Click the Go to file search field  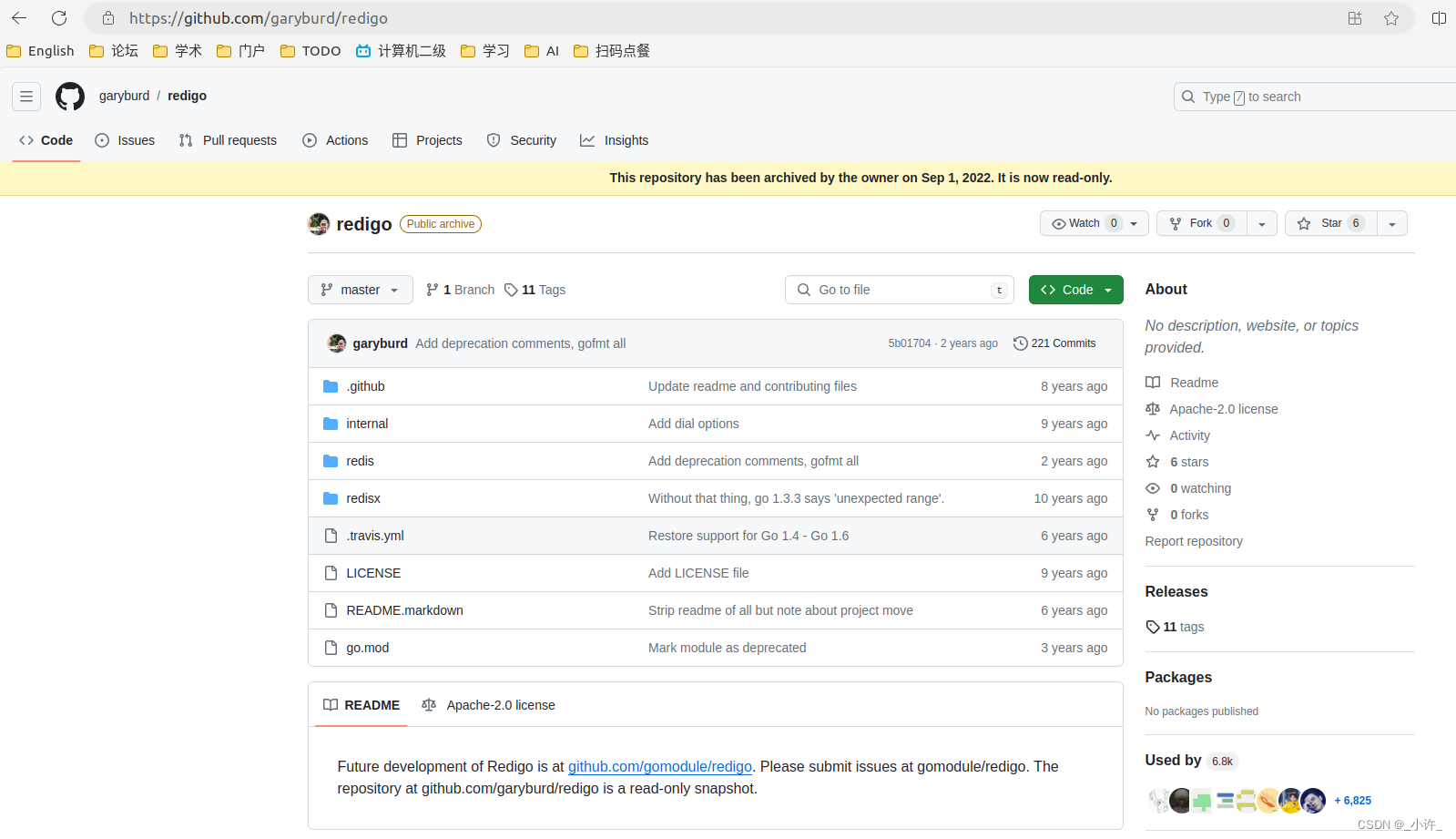click(x=900, y=290)
